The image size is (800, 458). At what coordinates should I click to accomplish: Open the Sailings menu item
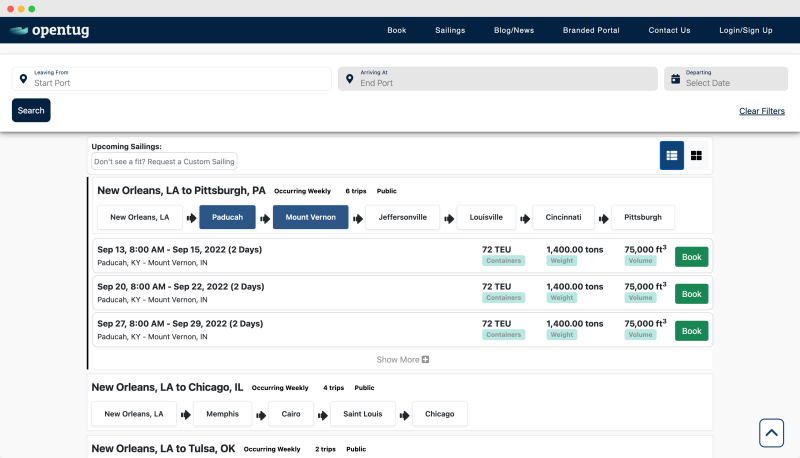pos(450,30)
